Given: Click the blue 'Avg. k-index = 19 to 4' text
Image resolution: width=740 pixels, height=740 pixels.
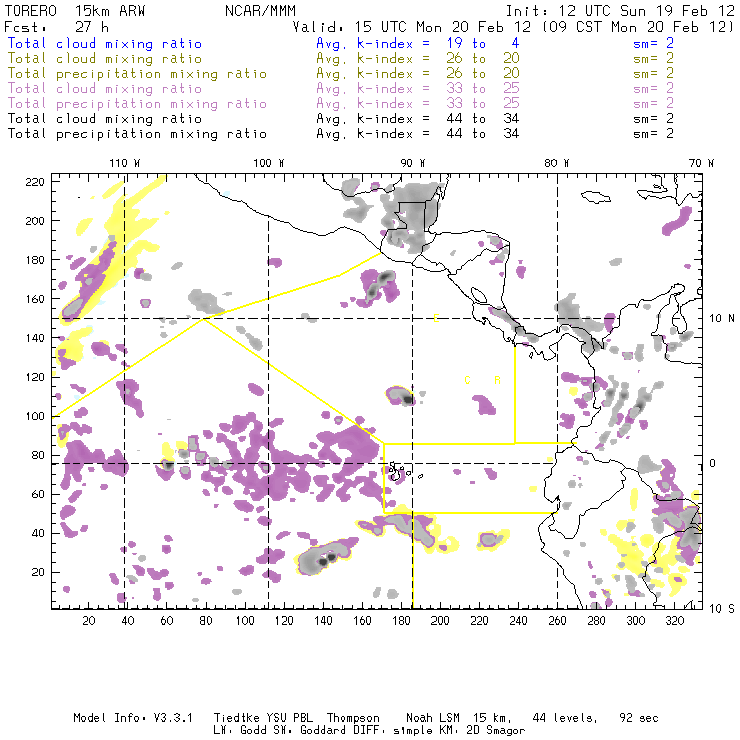Looking at the screenshot, I should (x=418, y=44).
